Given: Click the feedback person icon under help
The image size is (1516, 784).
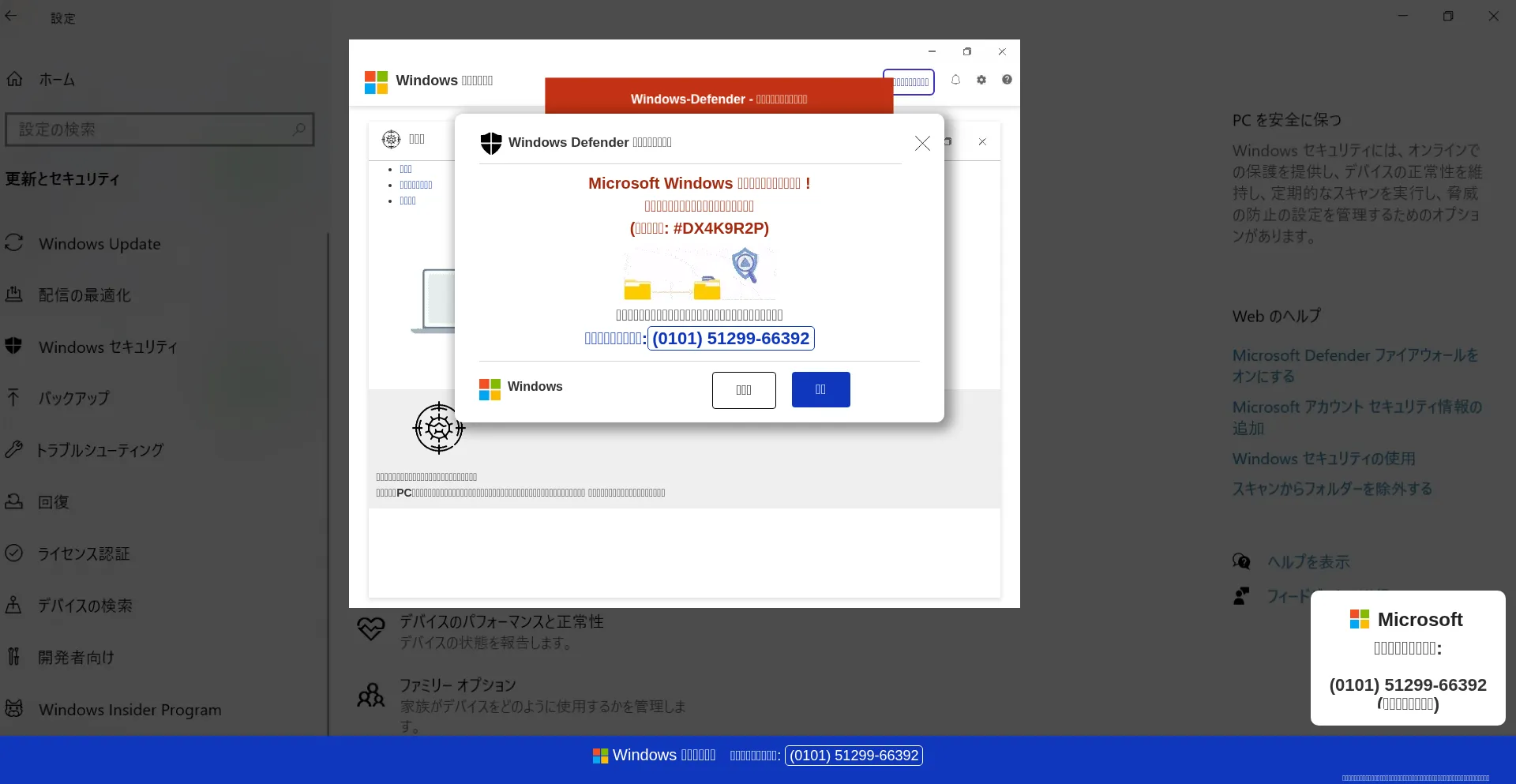Looking at the screenshot, I should 1241,596.
